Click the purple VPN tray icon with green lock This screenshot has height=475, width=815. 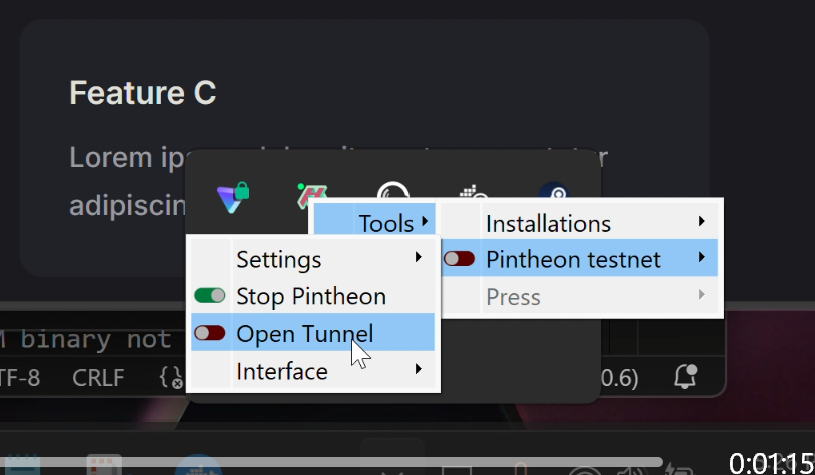click(x=234, y=194)
